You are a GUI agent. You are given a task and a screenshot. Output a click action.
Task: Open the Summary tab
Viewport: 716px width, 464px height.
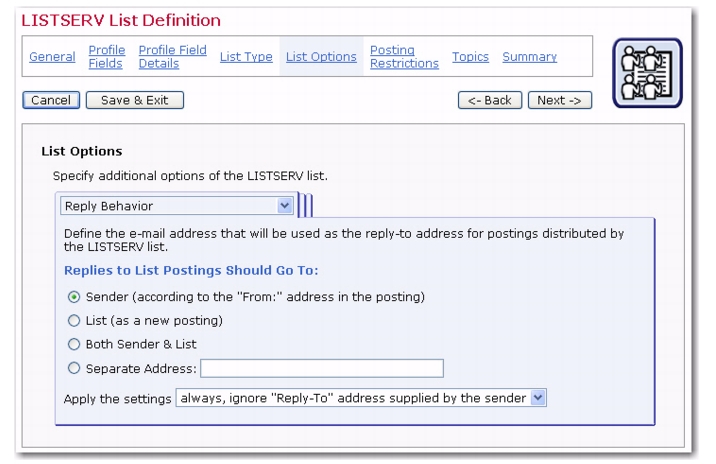[x=530, y=57]
